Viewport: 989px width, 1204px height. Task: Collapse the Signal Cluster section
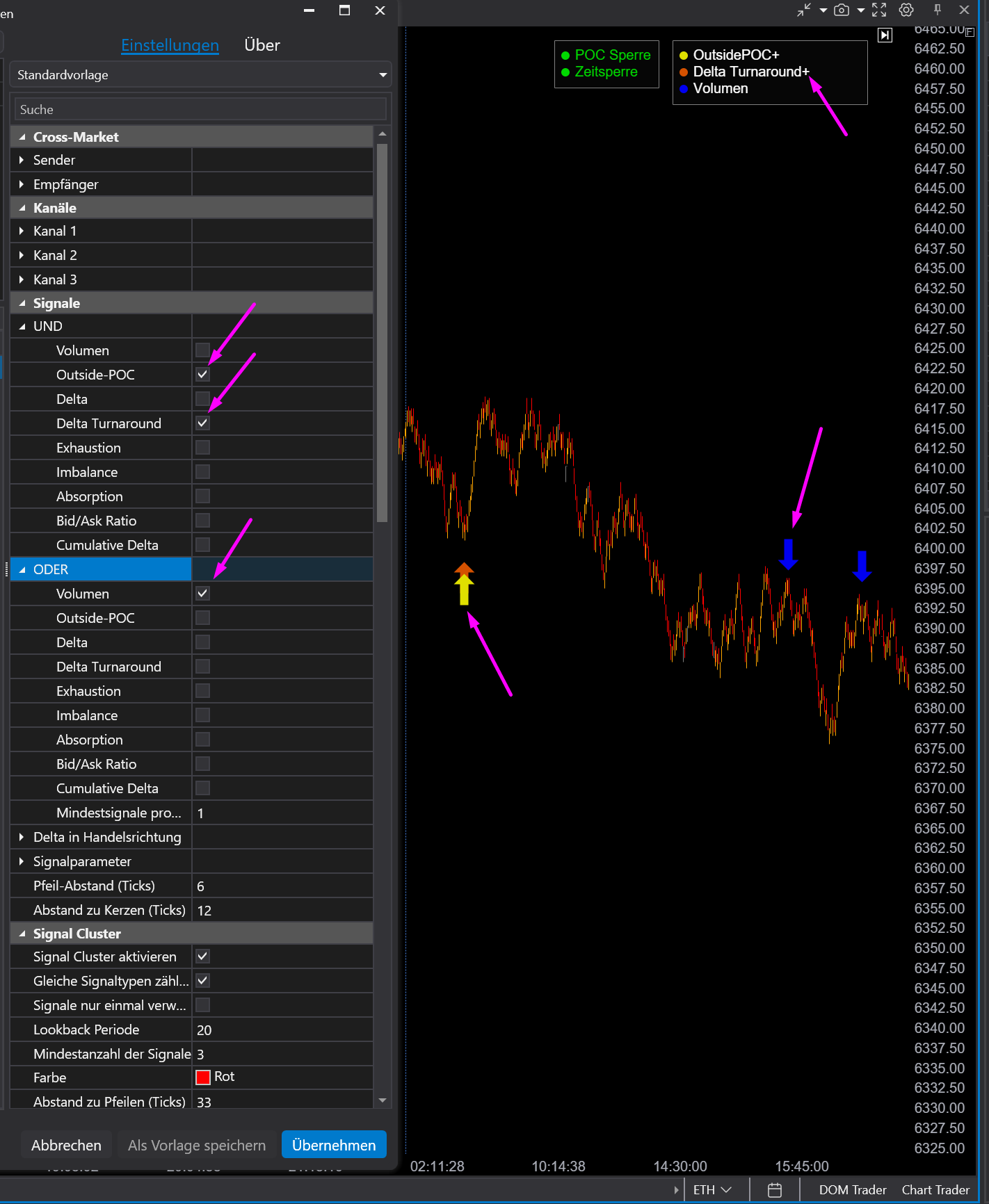(22, 934)
